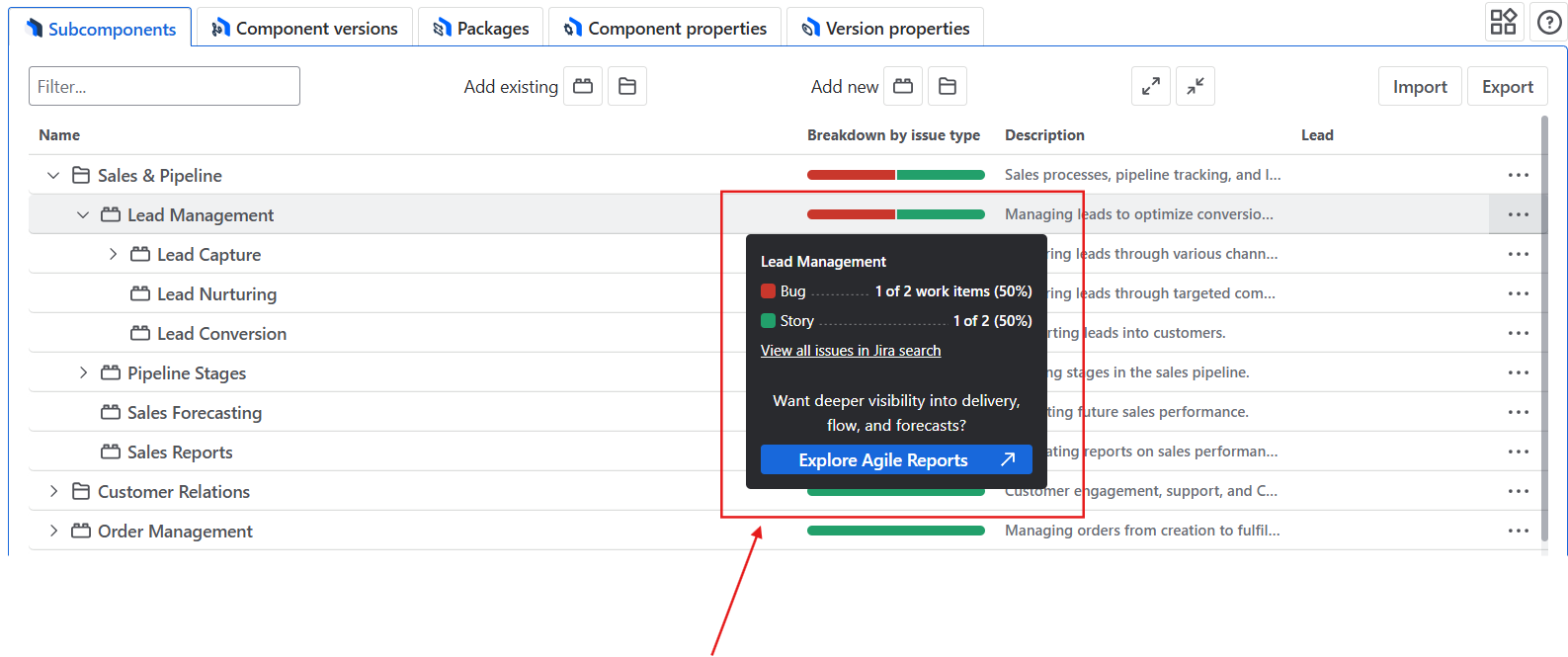
Task: Open the Packages tab
Action: coord(481,28)
